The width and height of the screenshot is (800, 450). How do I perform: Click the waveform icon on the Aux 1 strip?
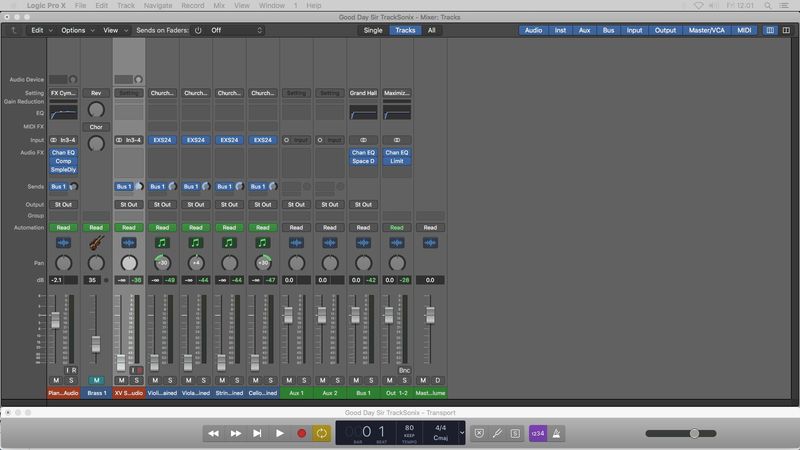pos(296,243)
